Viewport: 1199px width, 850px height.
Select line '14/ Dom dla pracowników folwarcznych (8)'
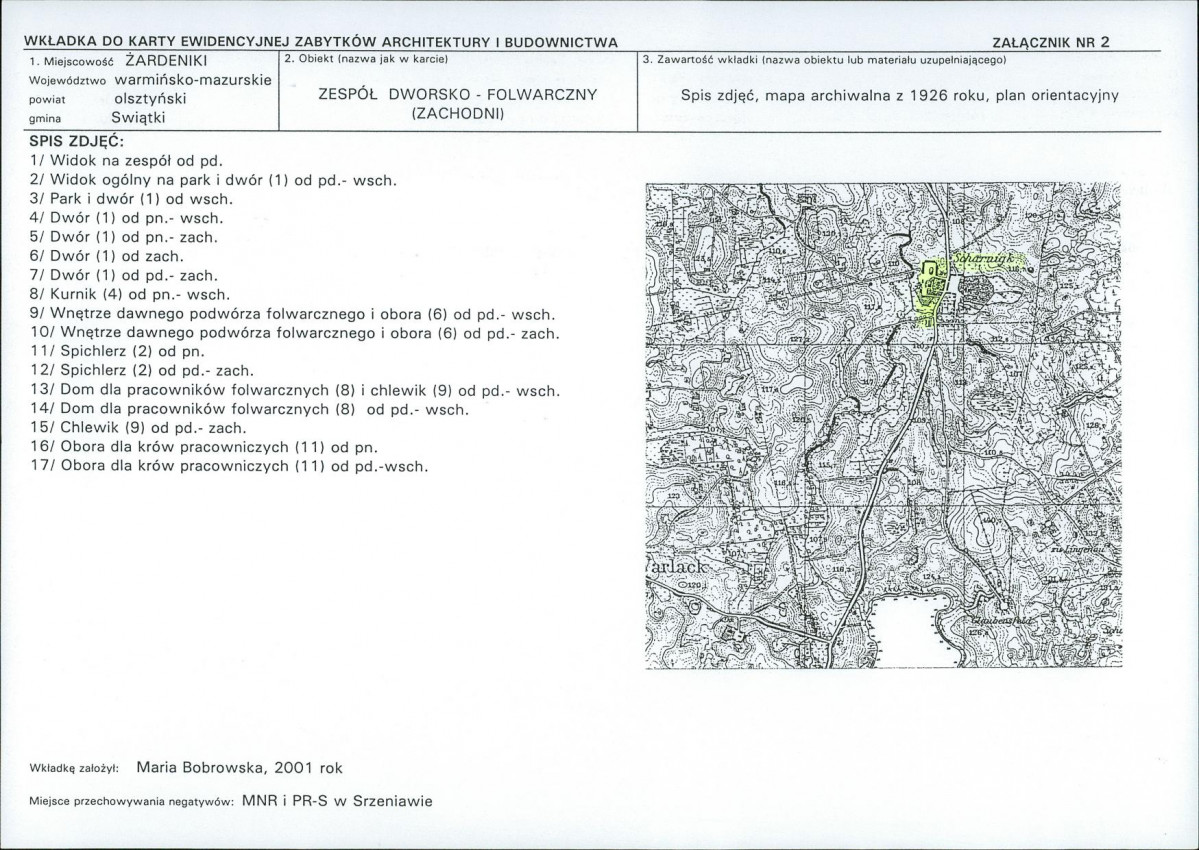(x=249, y=410)
